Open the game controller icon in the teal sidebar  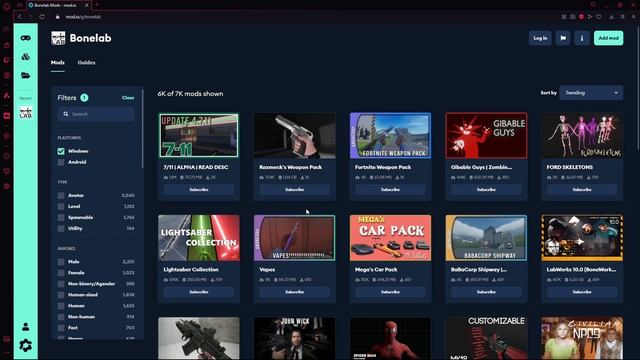(25, 38)
